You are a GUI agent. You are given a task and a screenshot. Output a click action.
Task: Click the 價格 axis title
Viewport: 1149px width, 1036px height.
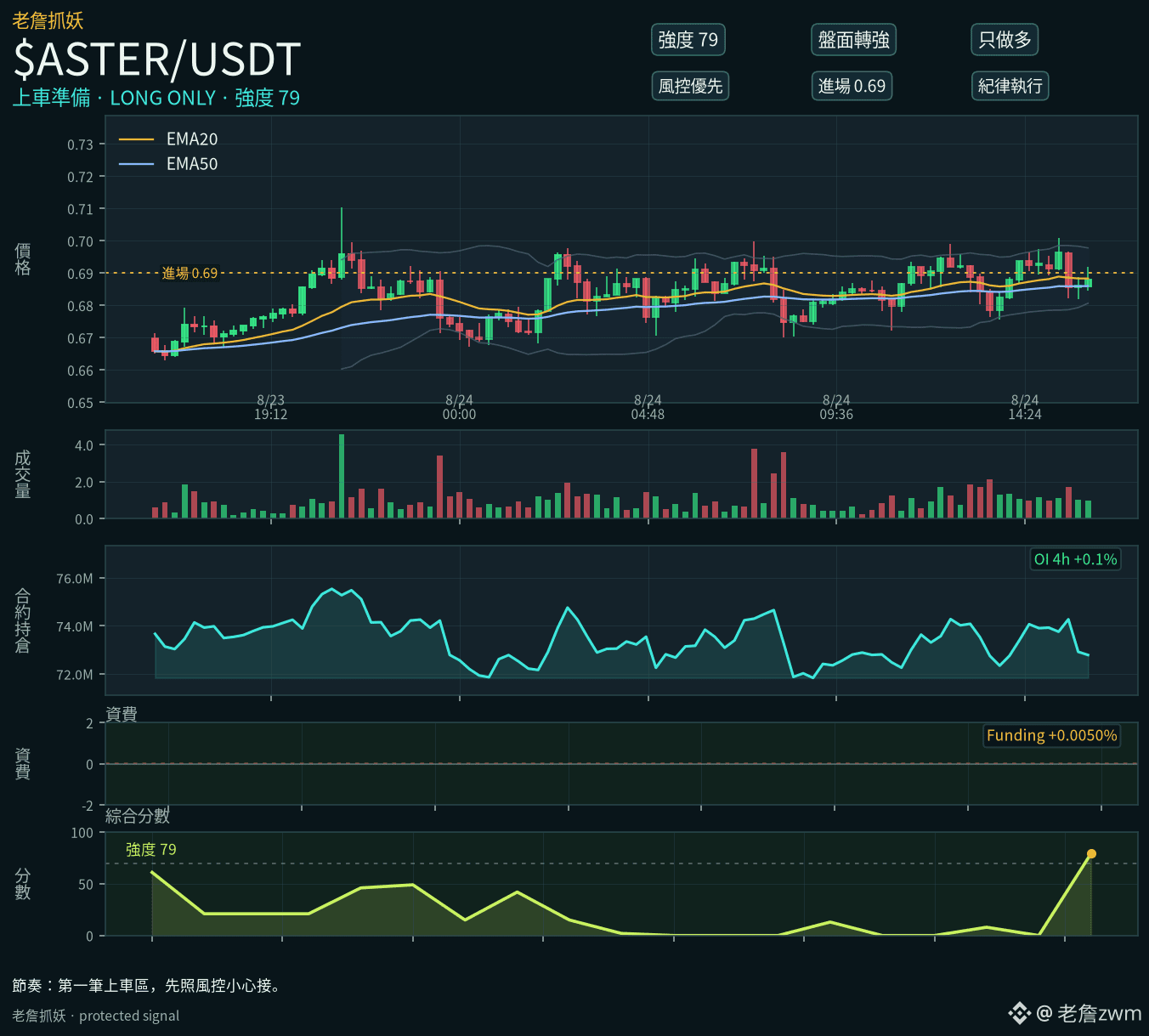[23, 259]
